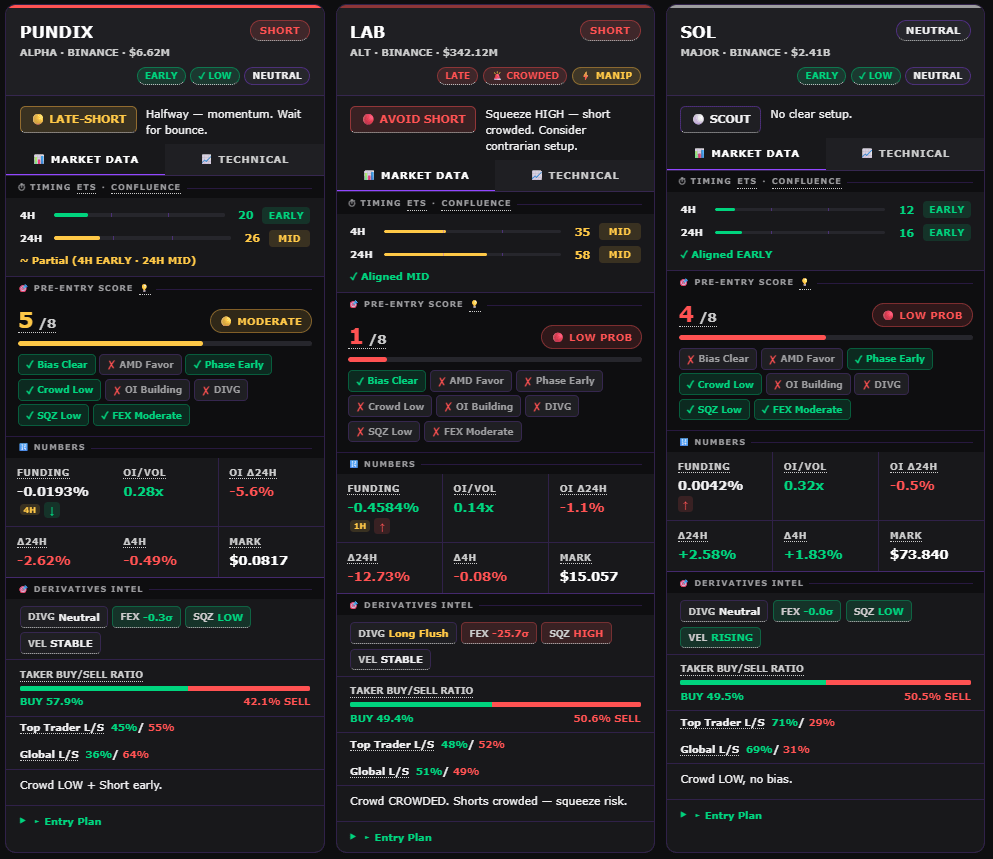993x859 pixels.
Task: Click the Pre-Entry Score target icon on PUNDIX
Action: coord(23,288)
